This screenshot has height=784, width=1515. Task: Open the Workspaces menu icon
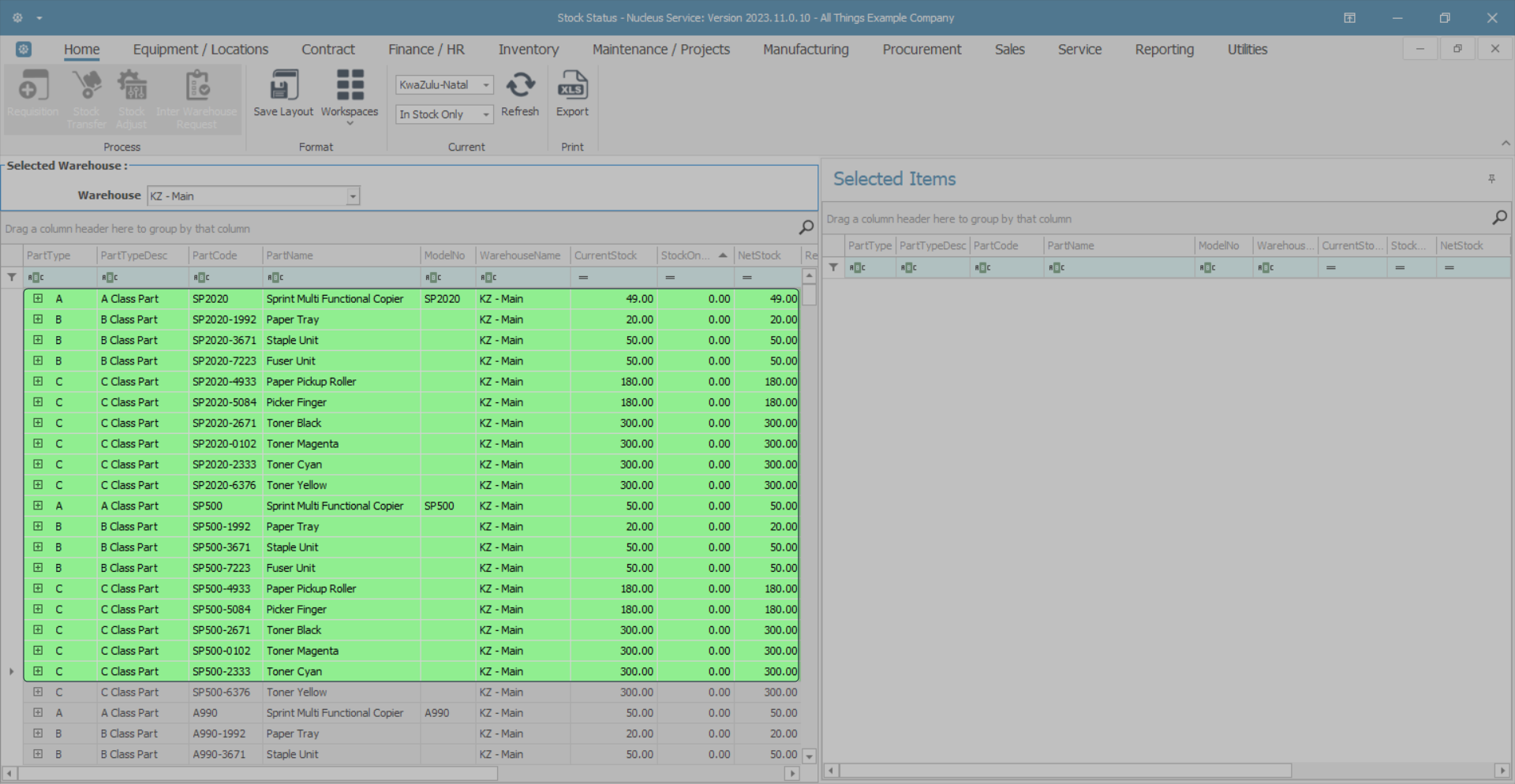[x=350, y=86]
